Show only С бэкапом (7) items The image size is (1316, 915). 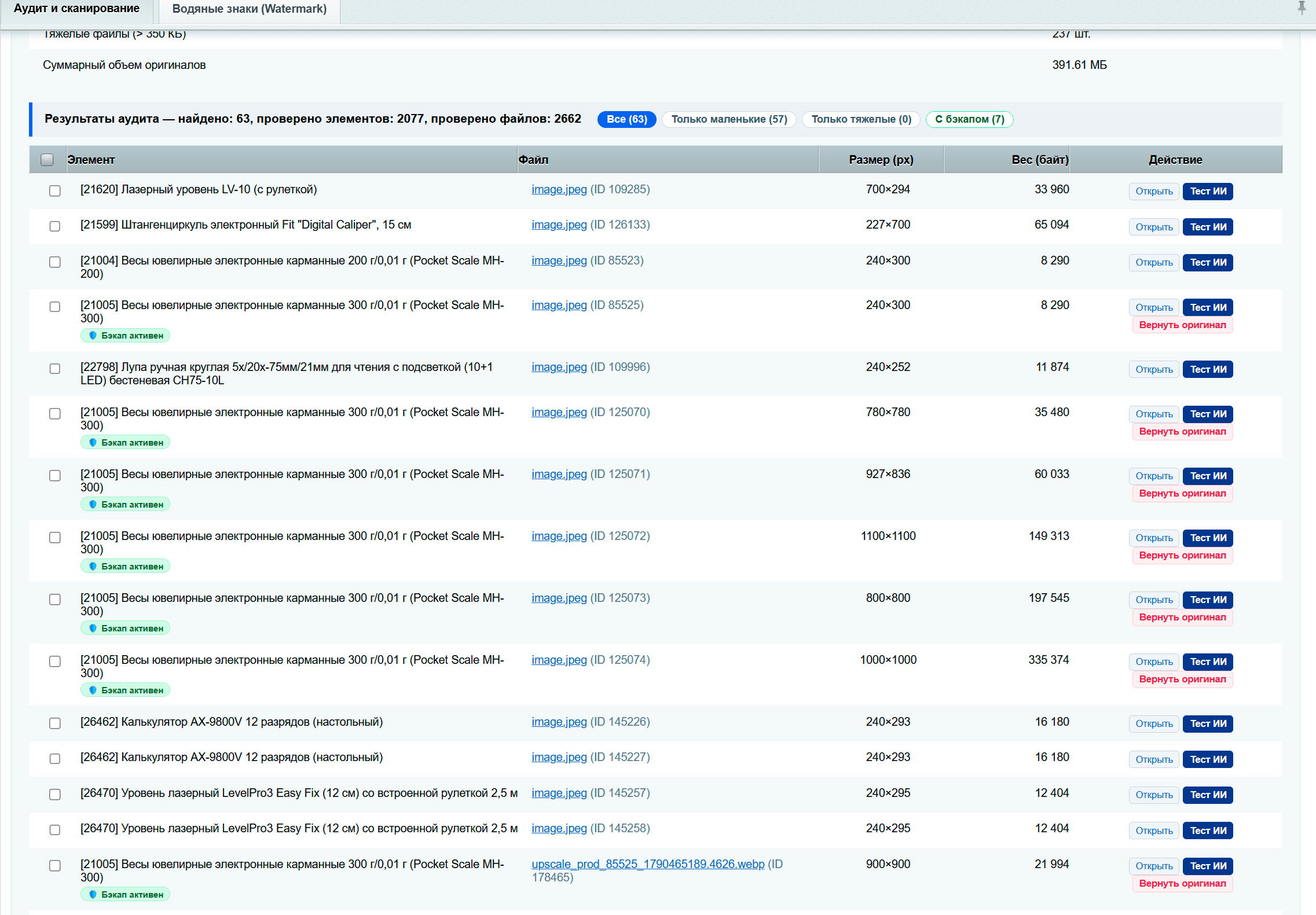(969, 119)
